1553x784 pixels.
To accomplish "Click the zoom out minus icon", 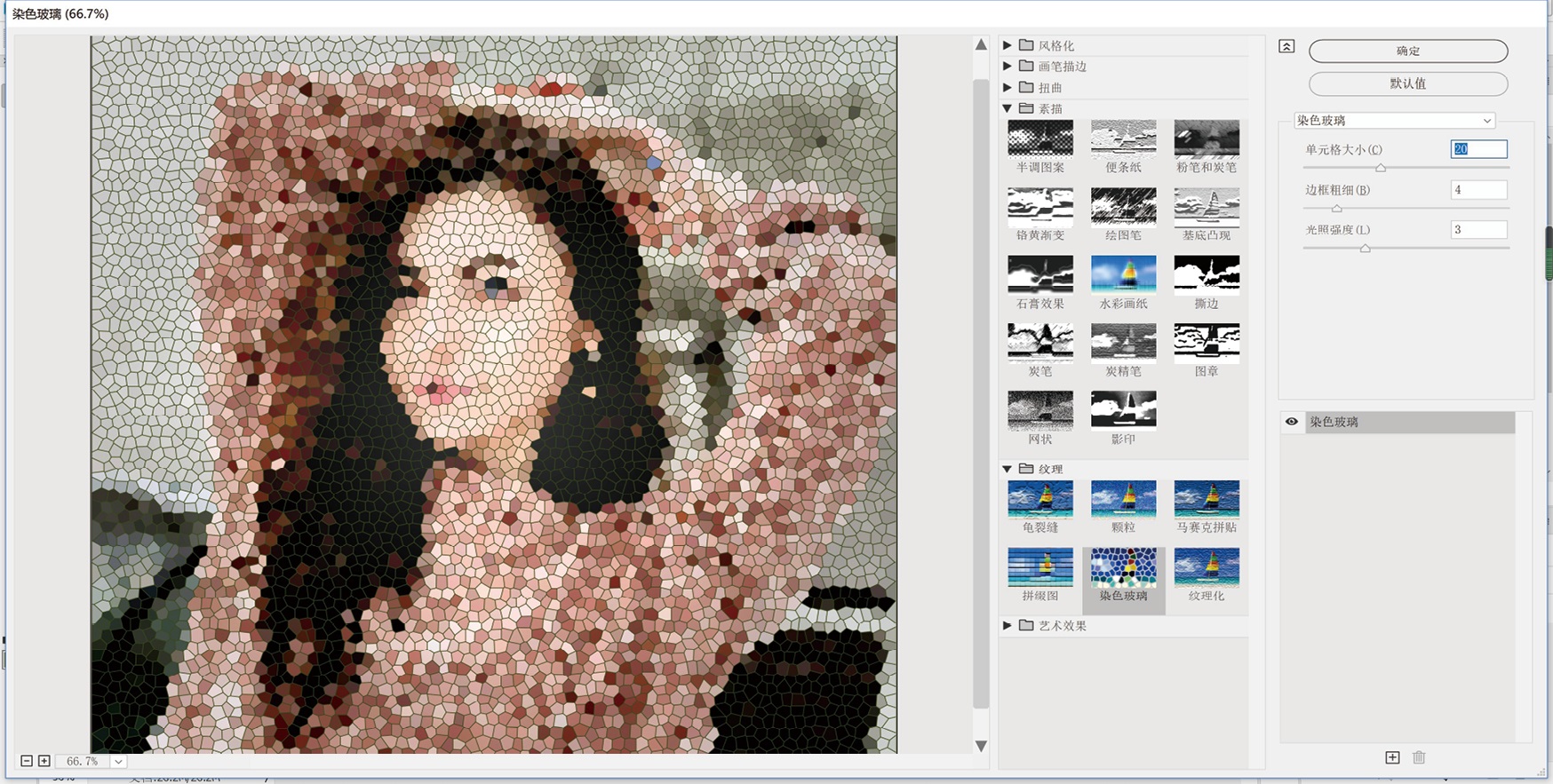I will [x=27, y=761].
